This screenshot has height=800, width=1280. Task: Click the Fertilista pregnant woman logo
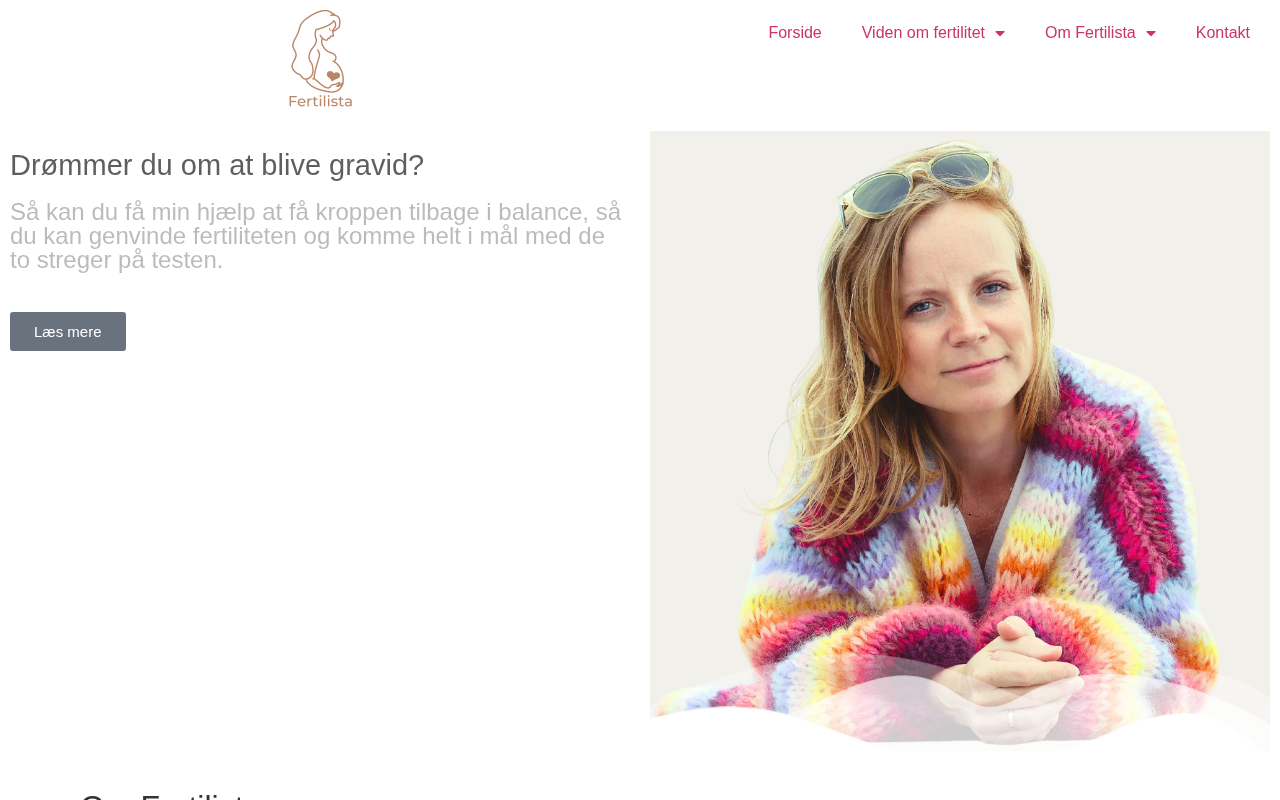320,58
